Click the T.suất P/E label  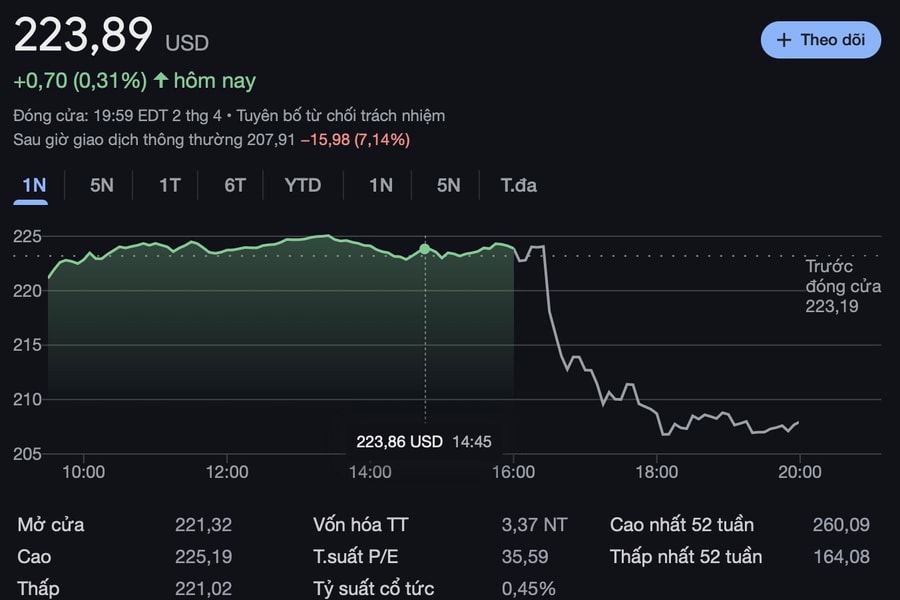[358, 556]
